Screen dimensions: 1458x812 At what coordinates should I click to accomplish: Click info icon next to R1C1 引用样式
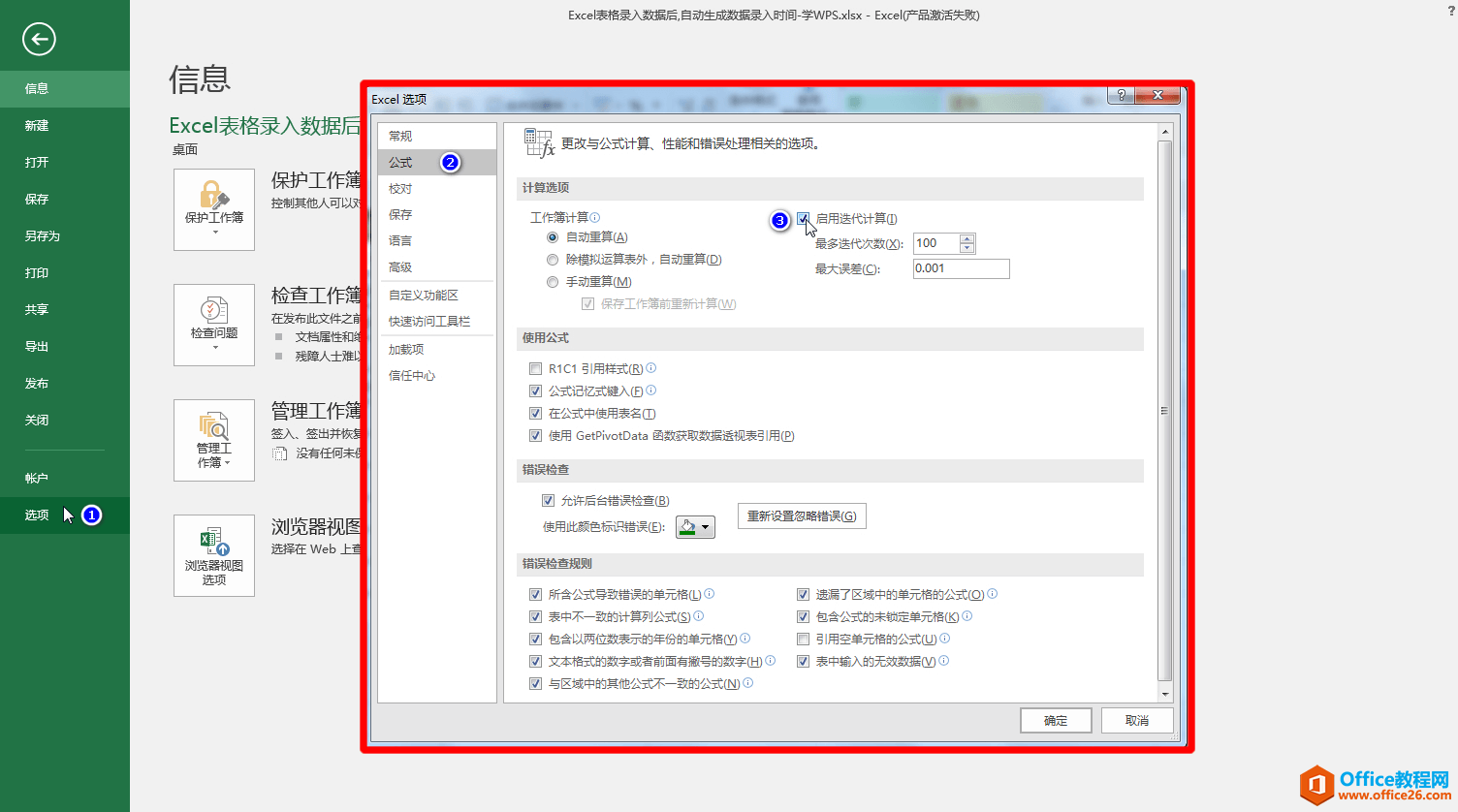click(x=651, y=367)
